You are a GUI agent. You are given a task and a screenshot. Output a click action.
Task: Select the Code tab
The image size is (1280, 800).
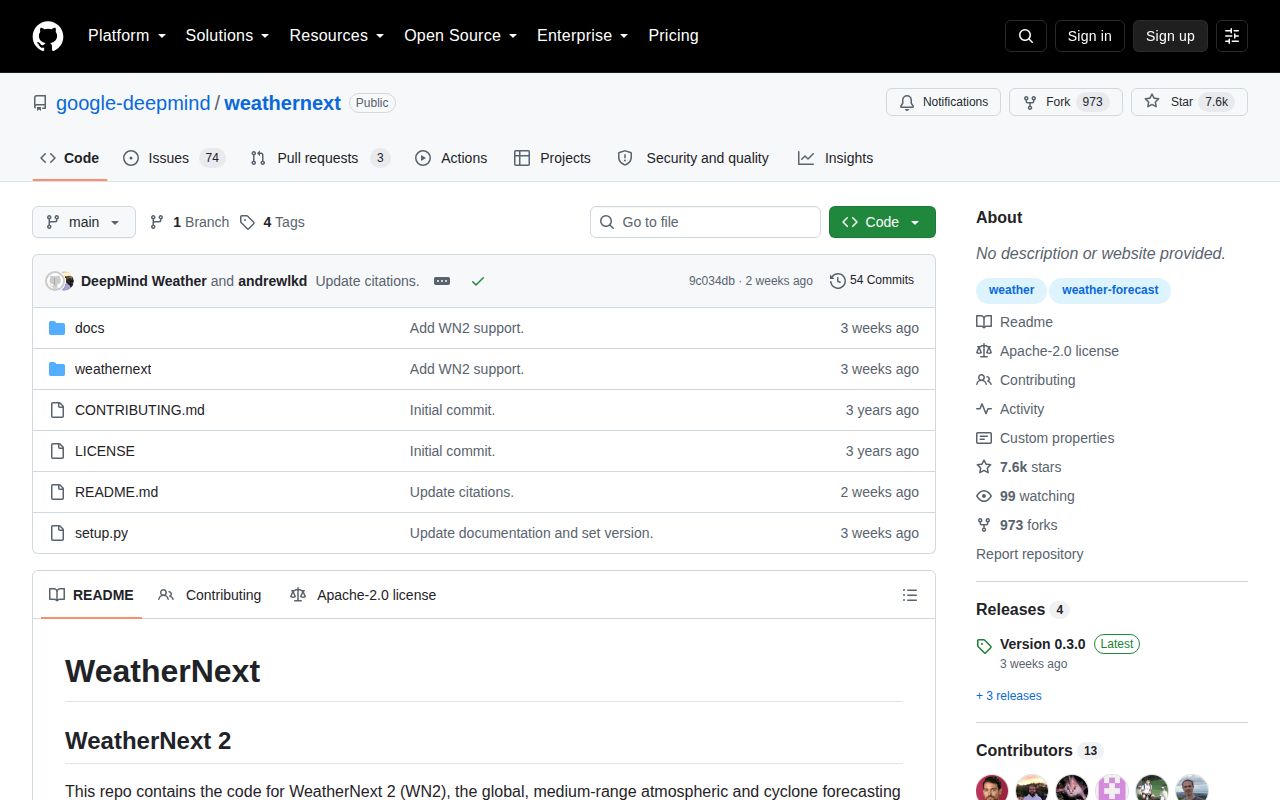[x=70, y=158]
